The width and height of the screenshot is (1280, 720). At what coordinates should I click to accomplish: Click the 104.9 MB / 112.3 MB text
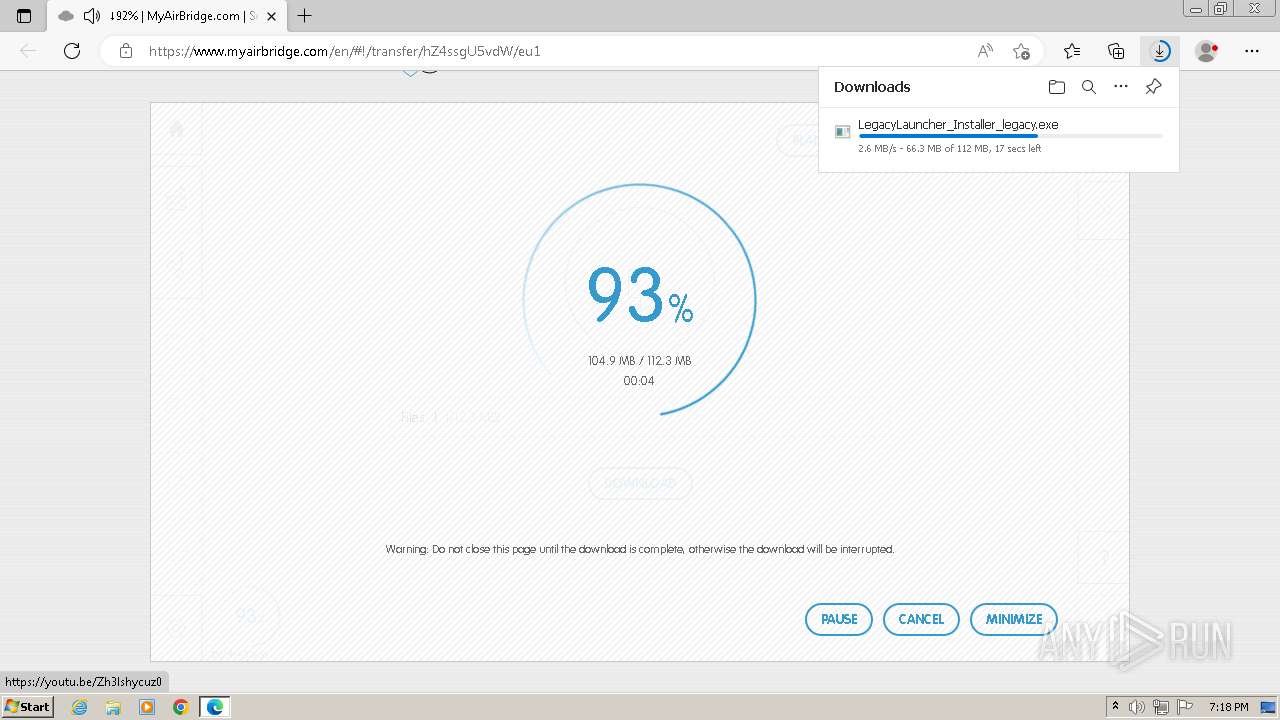pos(640,361)
